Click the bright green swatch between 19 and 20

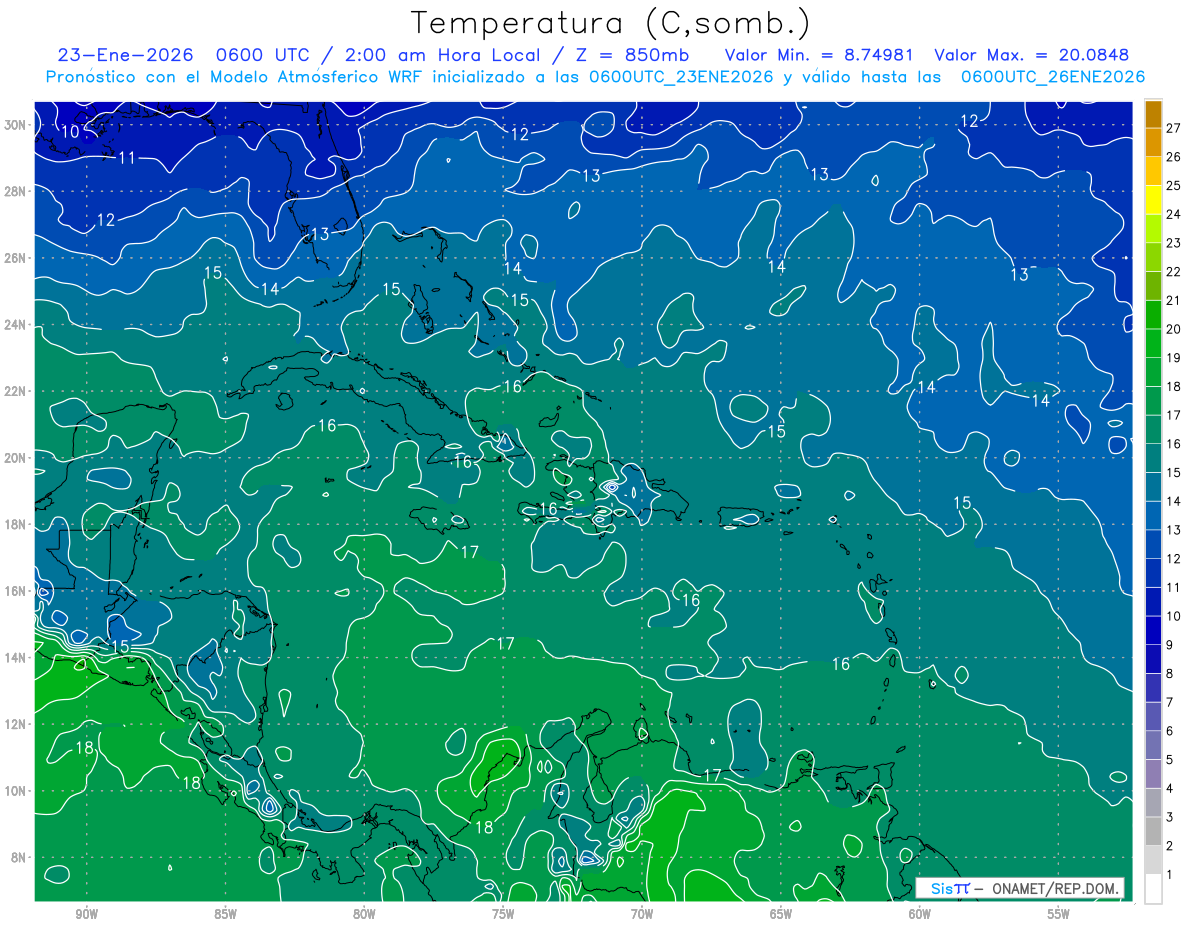pos(1153,344)
